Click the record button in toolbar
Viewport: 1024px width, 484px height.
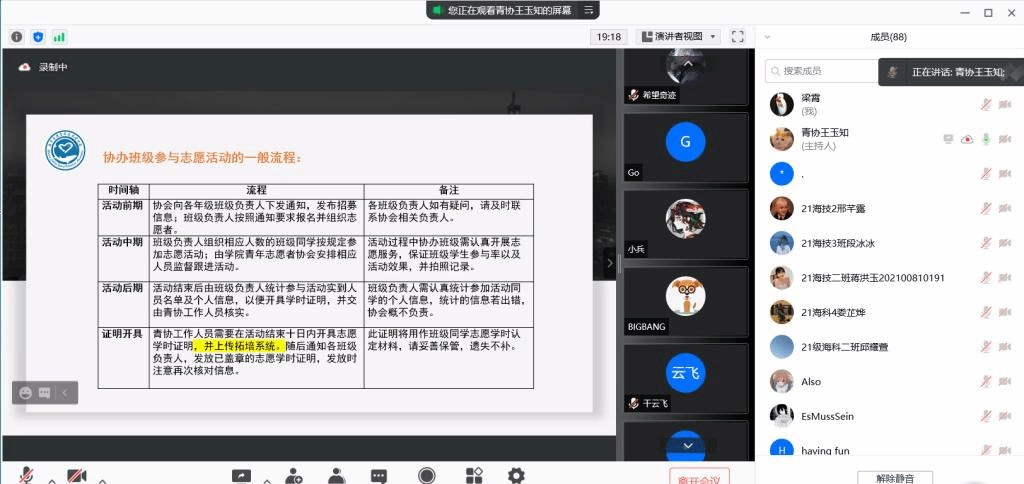pyautogui.click(x=427, y=475)
